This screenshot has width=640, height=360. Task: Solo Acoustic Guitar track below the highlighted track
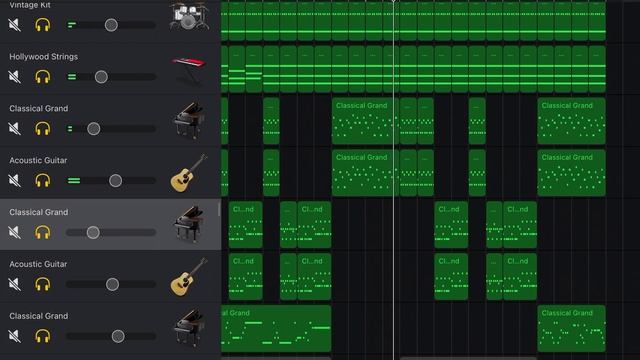[42, 284]
